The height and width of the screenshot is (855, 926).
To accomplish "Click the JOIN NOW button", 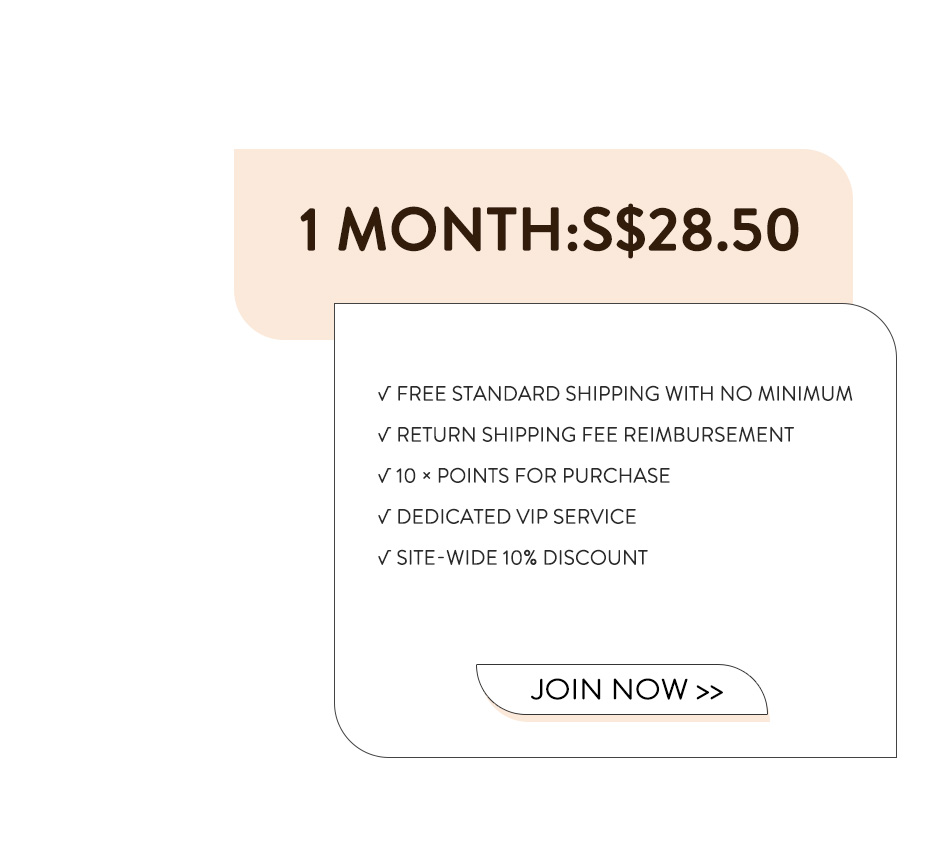I will click(x=622, y=690).
